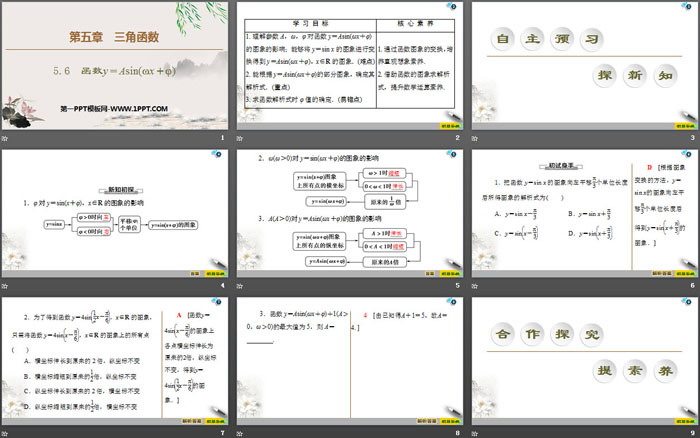Click the animation star icon under slide 9
The width and height of the screenshot is (700, 438).
click(x=474, y=432)
